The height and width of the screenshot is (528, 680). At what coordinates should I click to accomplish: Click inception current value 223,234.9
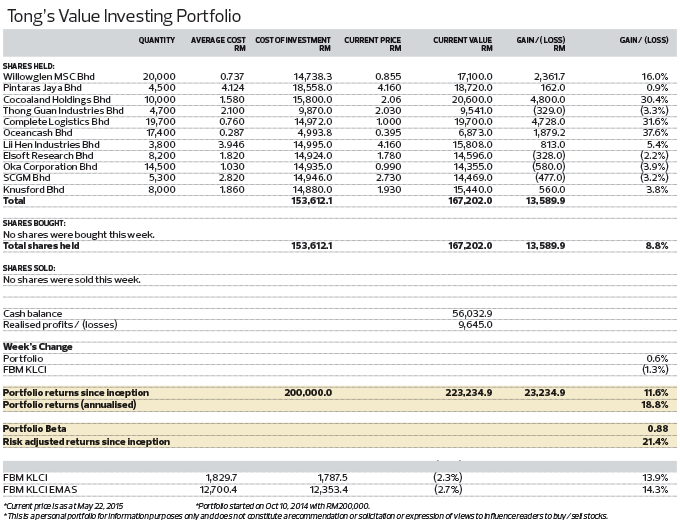(x=469, y=393)
